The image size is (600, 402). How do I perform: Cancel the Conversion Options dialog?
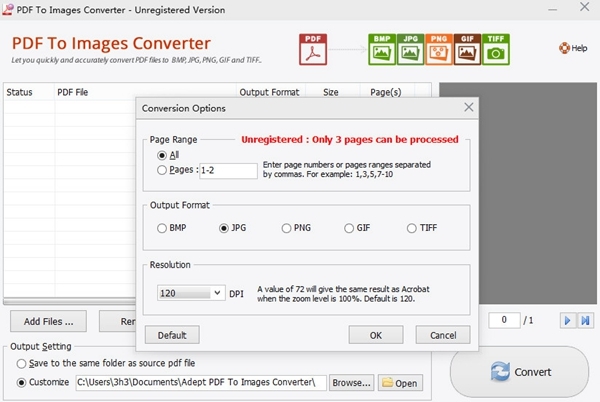point(443,335)
